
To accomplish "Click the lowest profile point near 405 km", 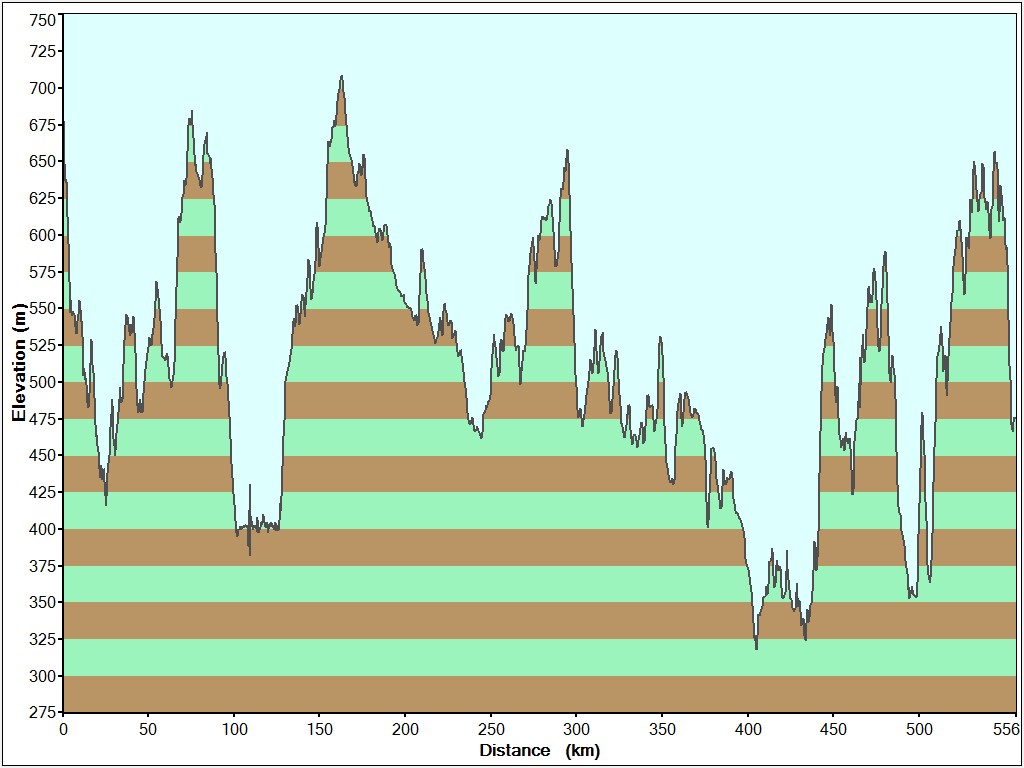I will [x=756, y=647].
